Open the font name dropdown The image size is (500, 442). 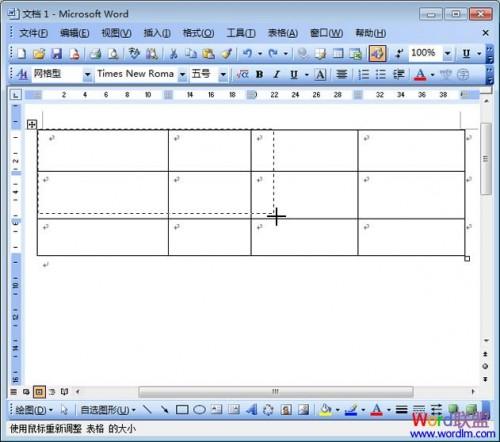coord(182,74)
